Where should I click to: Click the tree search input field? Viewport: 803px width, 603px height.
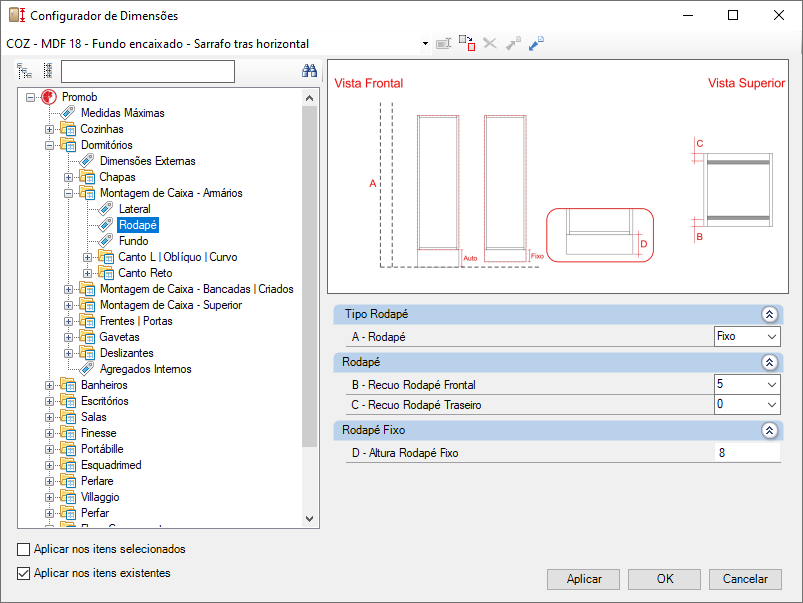coord(148,71)
